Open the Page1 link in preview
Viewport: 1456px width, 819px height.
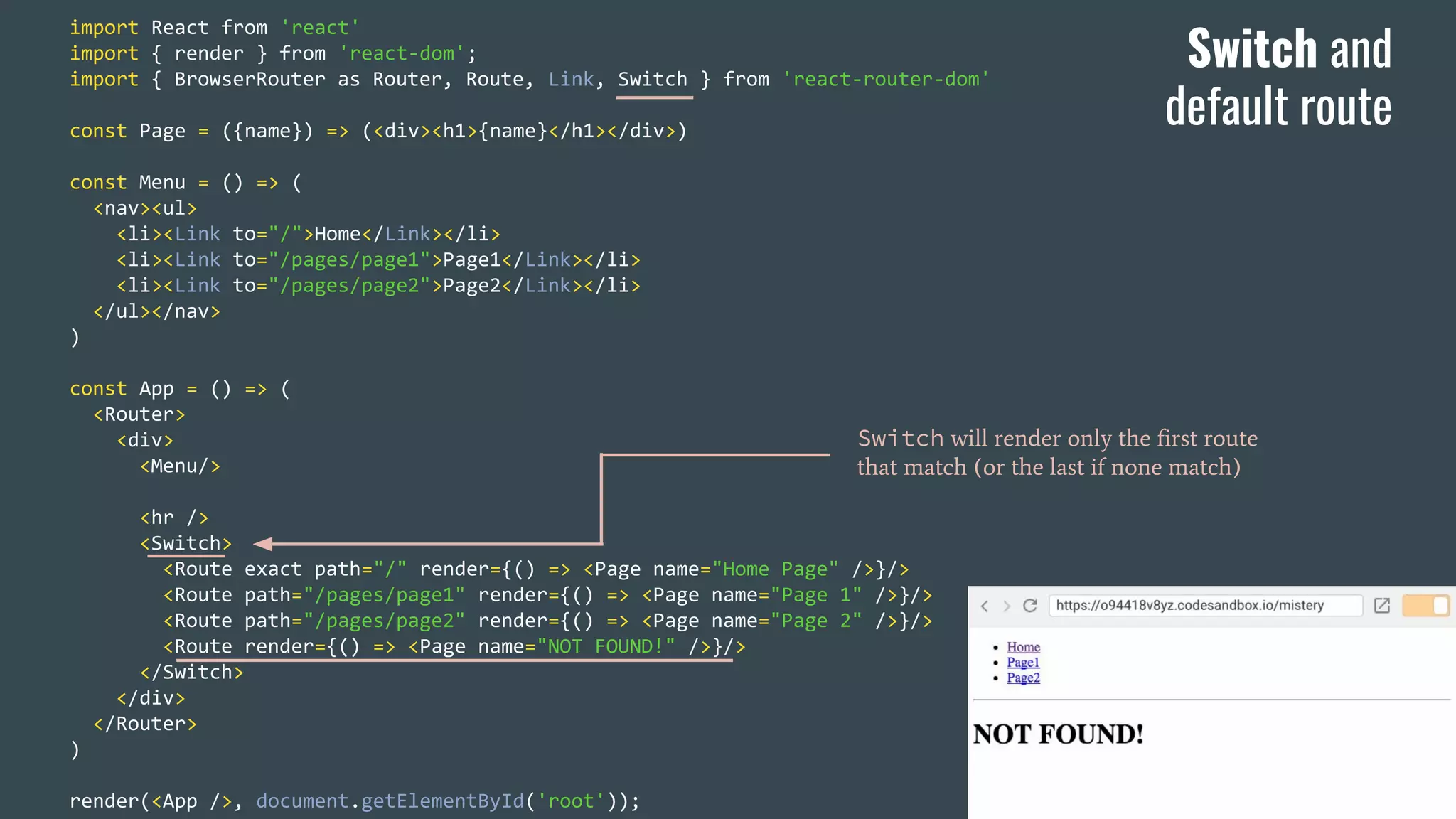click(x=1023, y=663)
